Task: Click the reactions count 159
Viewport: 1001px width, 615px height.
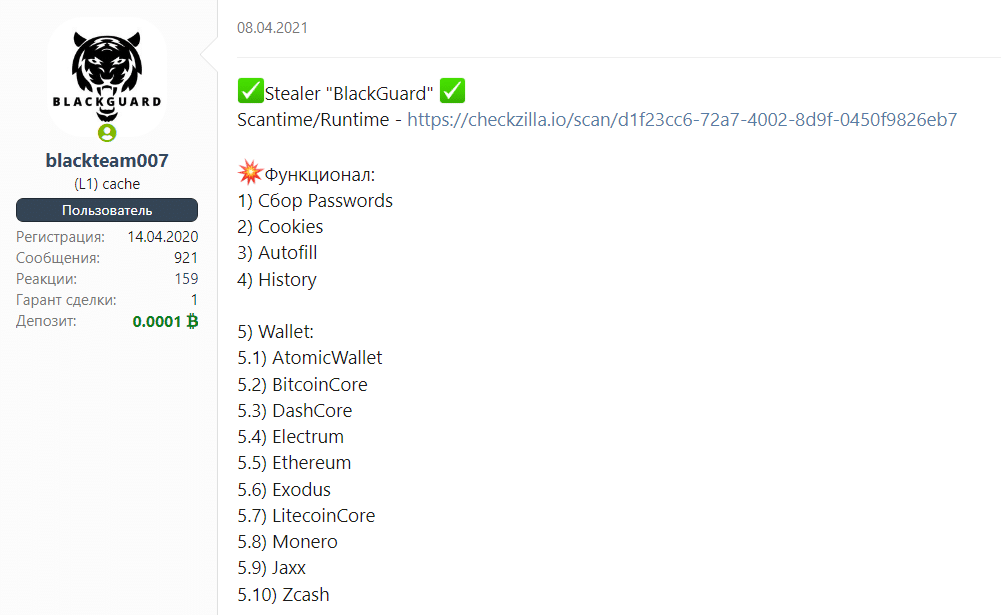Action: (x=186, y=279)
